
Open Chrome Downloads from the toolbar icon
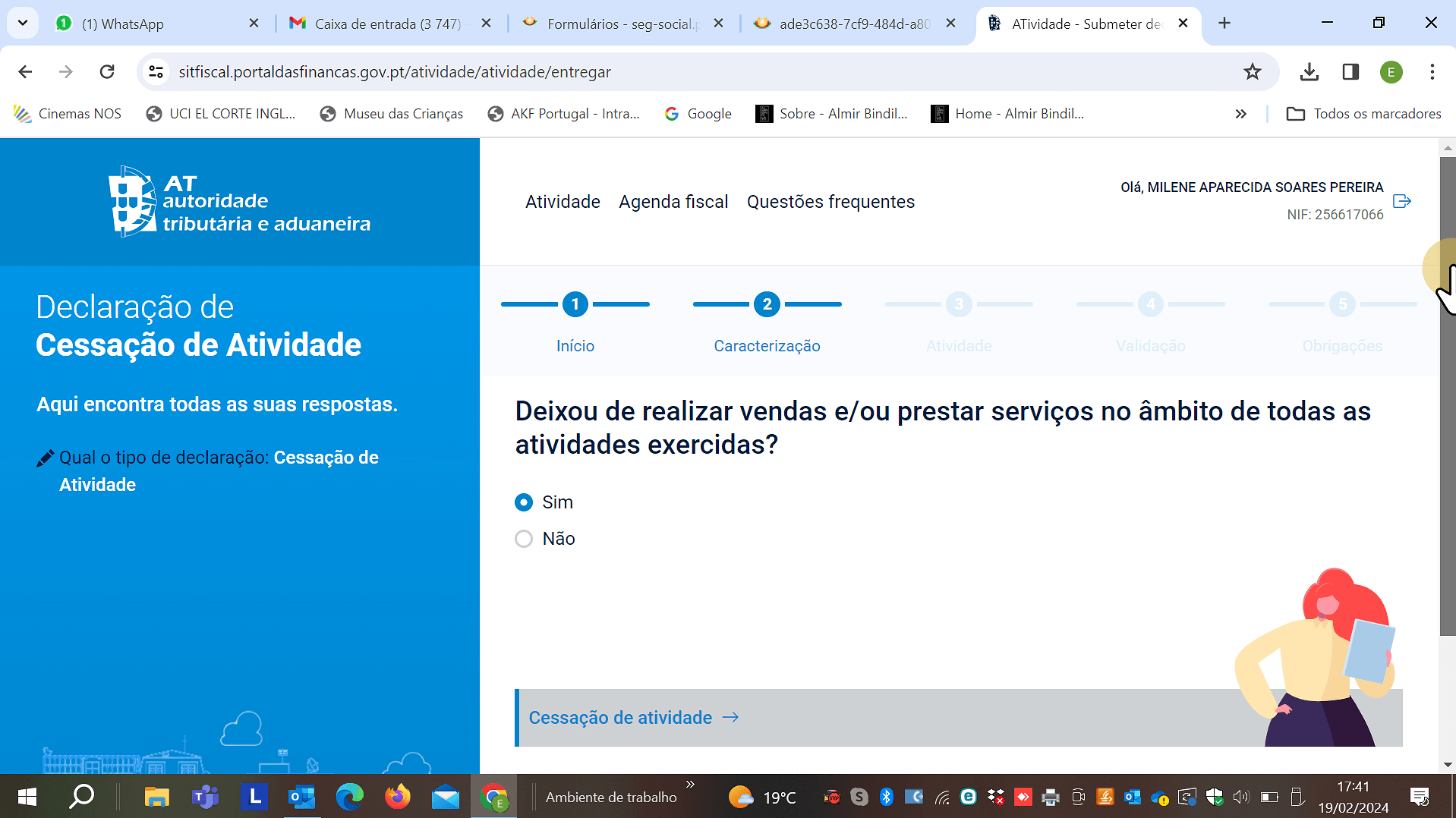click(1308, 72)
